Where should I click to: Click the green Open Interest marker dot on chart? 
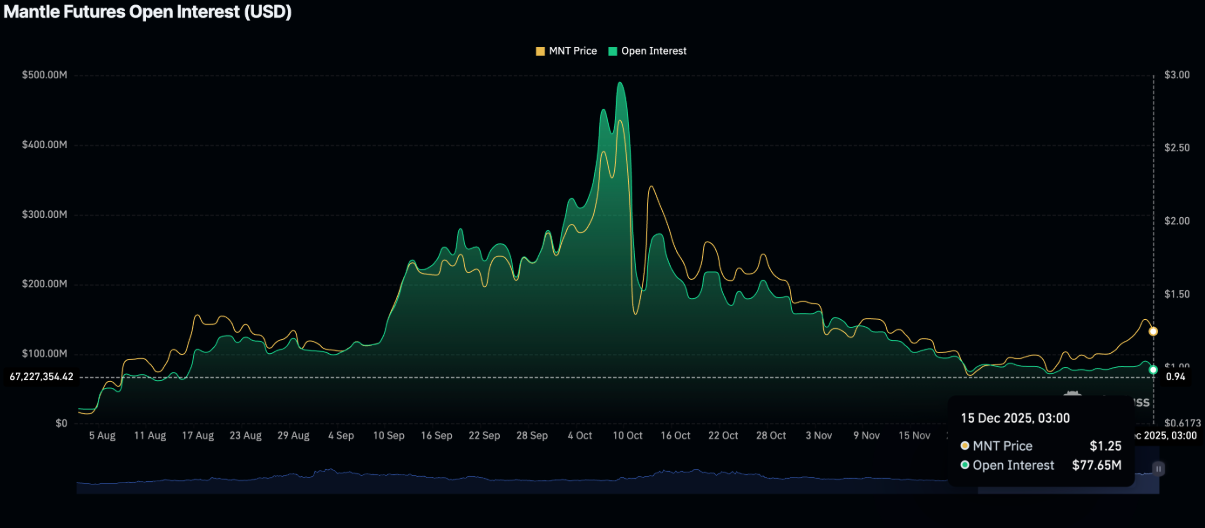coord(1153,370)
